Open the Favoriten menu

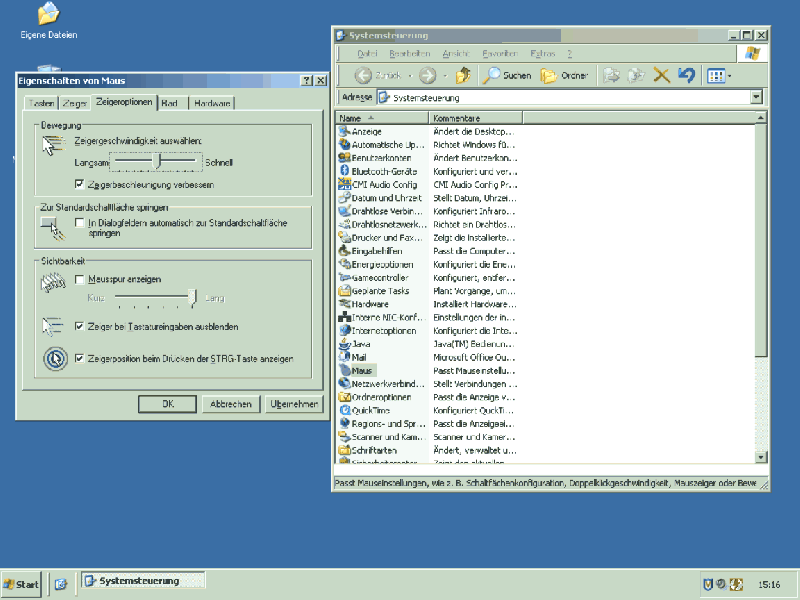click(500, 54)
